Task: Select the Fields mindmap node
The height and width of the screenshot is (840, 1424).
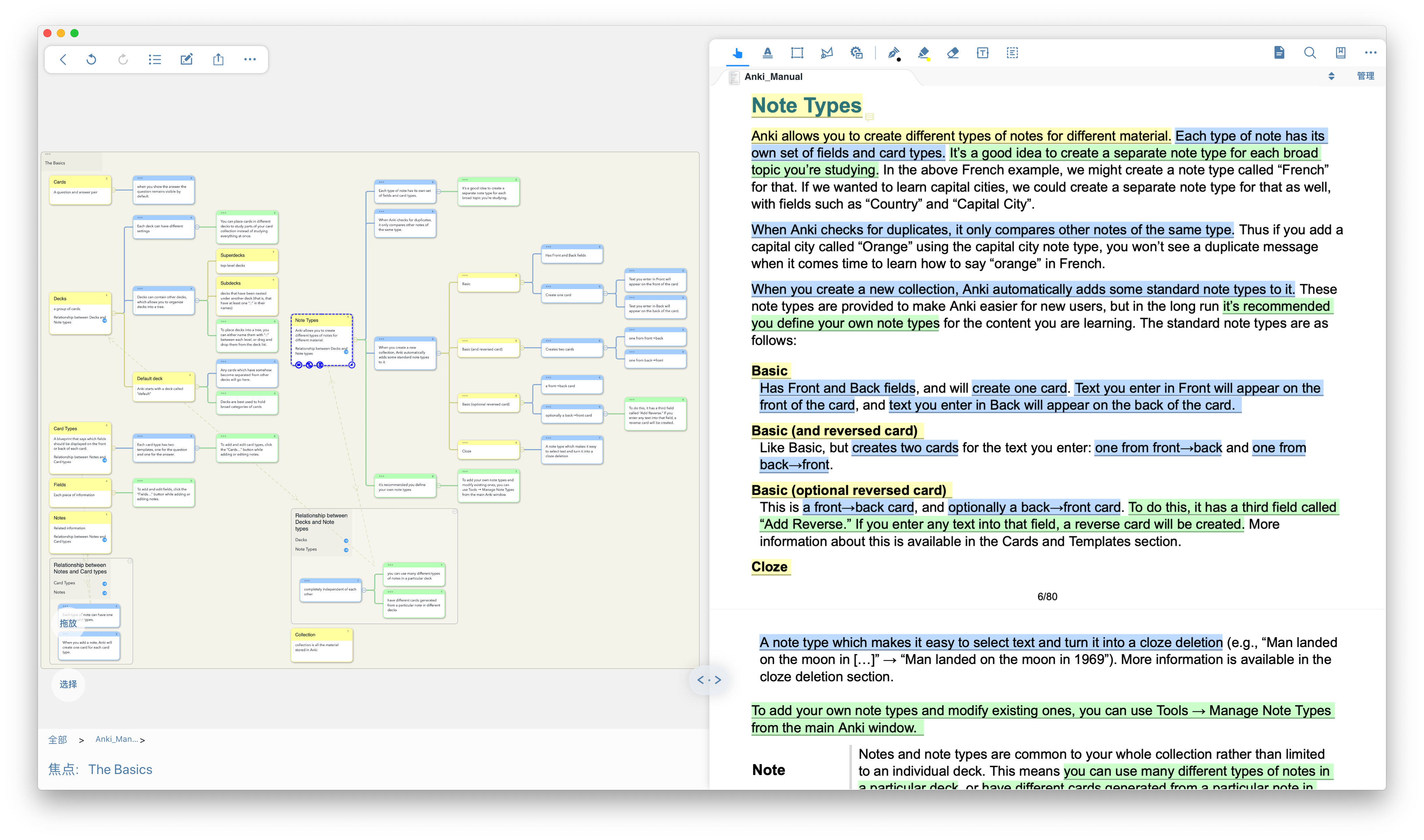Action: click(80, 492)
